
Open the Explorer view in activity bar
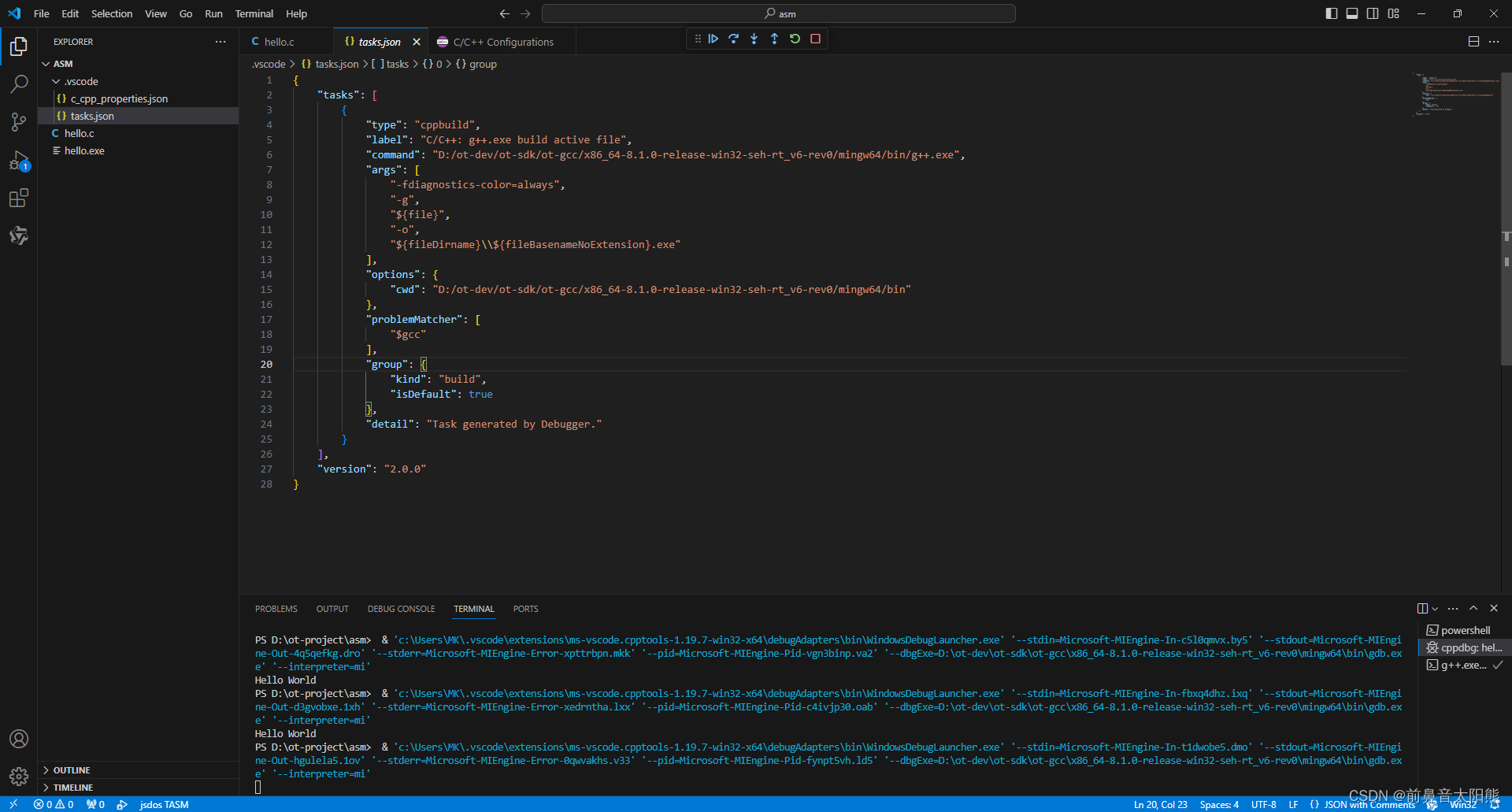click(19, 46)
